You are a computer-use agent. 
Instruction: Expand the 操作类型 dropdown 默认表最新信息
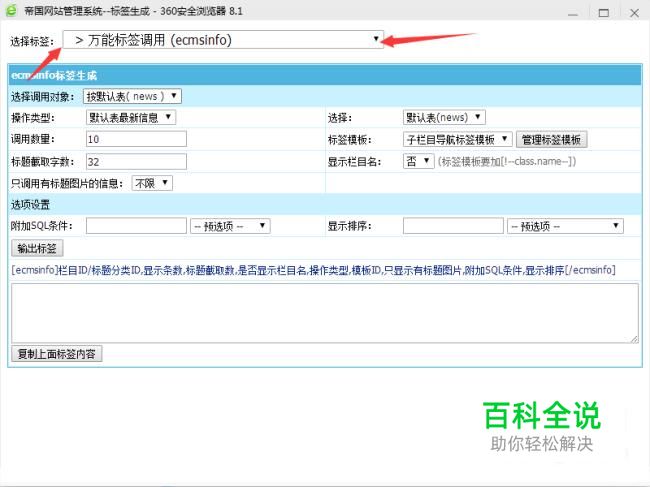coord(131,117)
